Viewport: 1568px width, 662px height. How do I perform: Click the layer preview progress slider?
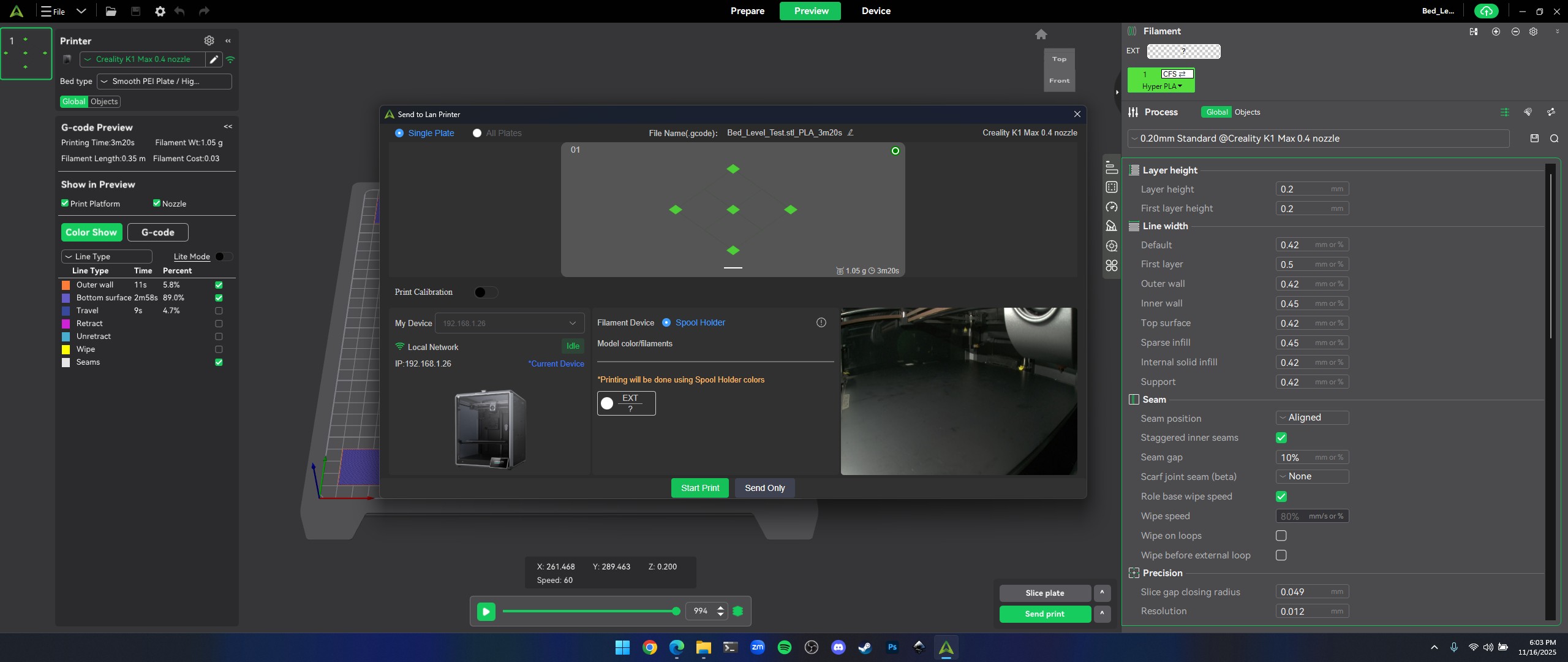588,611
